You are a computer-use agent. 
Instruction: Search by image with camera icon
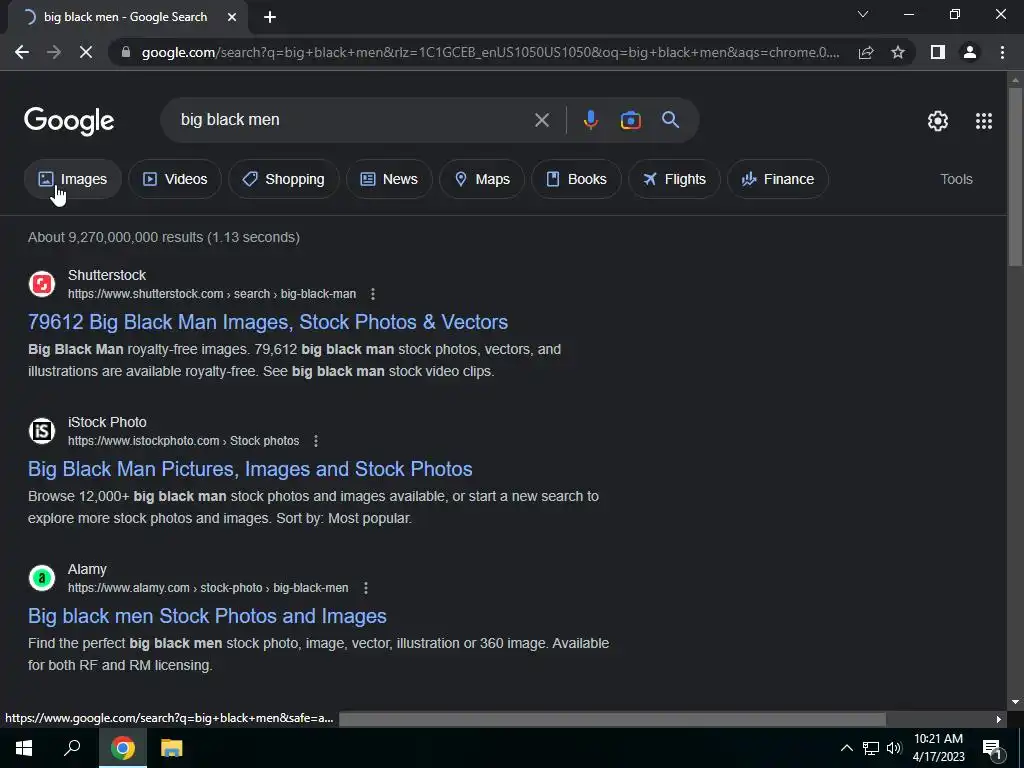tap(630, 120)
